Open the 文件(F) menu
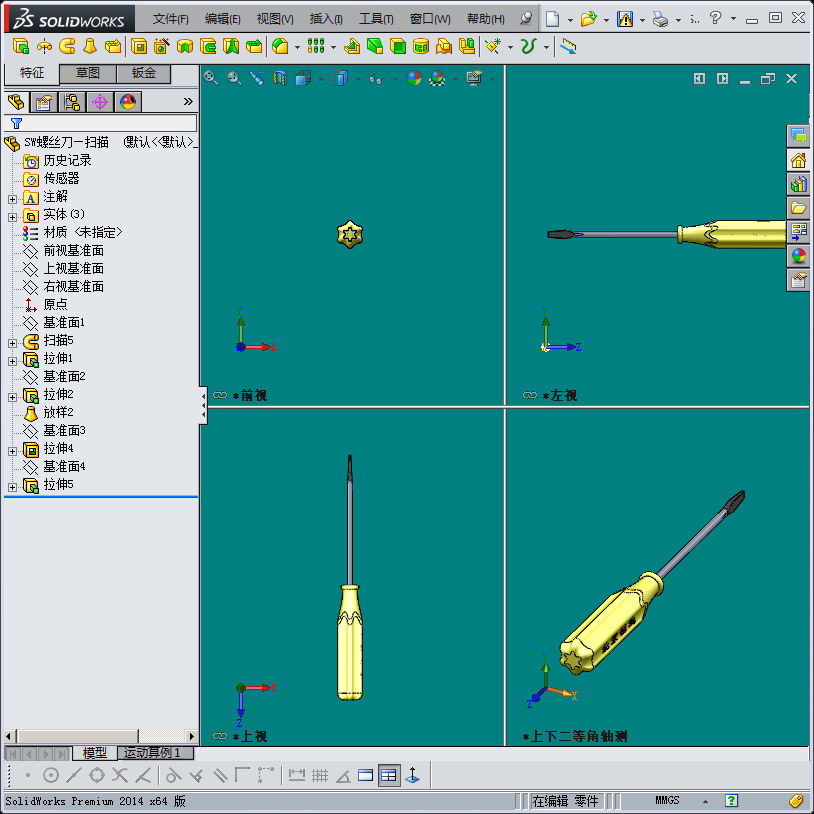The image size is (814, 814). coord(170,19)
